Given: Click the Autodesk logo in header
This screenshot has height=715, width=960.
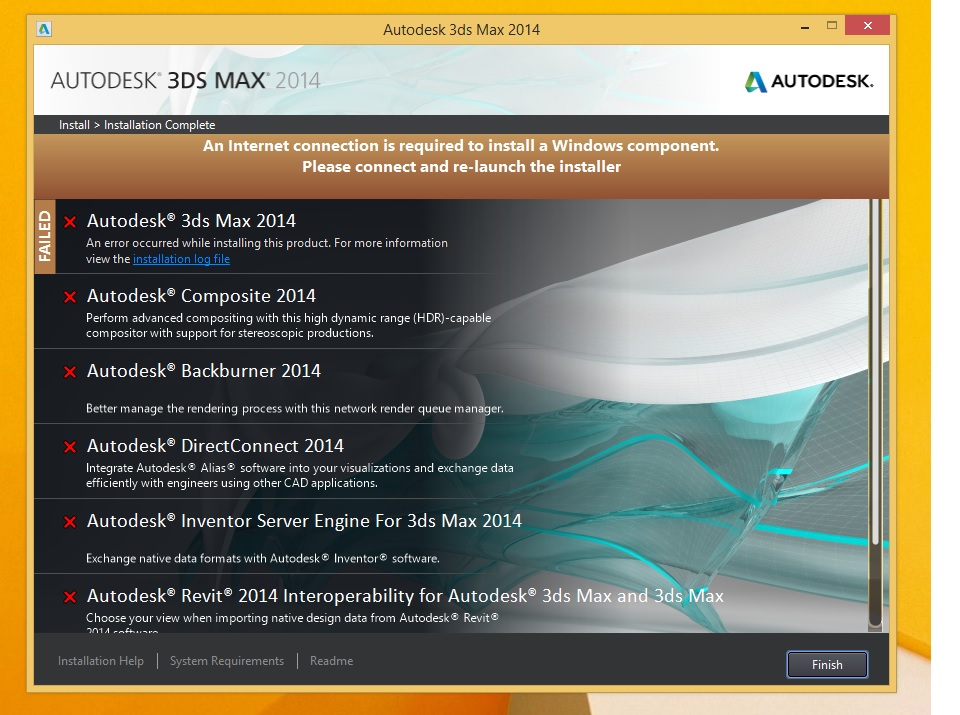Looking at the screenshot, I should click(809, 81).
